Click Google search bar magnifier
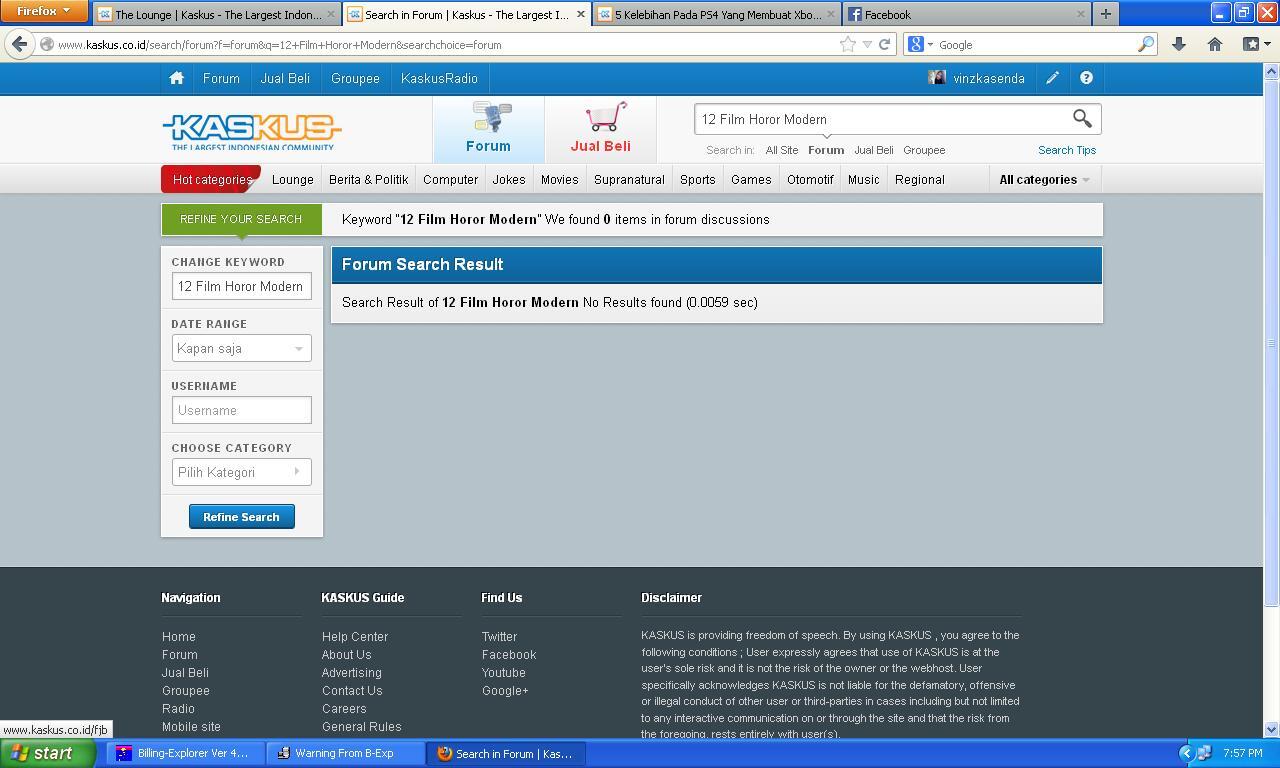Viewport: 1280px width, 768px height. pyautogui.click(x=1146, y=44)
